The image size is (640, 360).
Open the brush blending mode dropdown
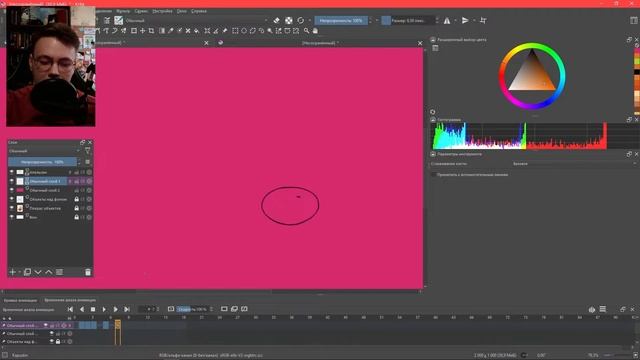click(197, 20)
